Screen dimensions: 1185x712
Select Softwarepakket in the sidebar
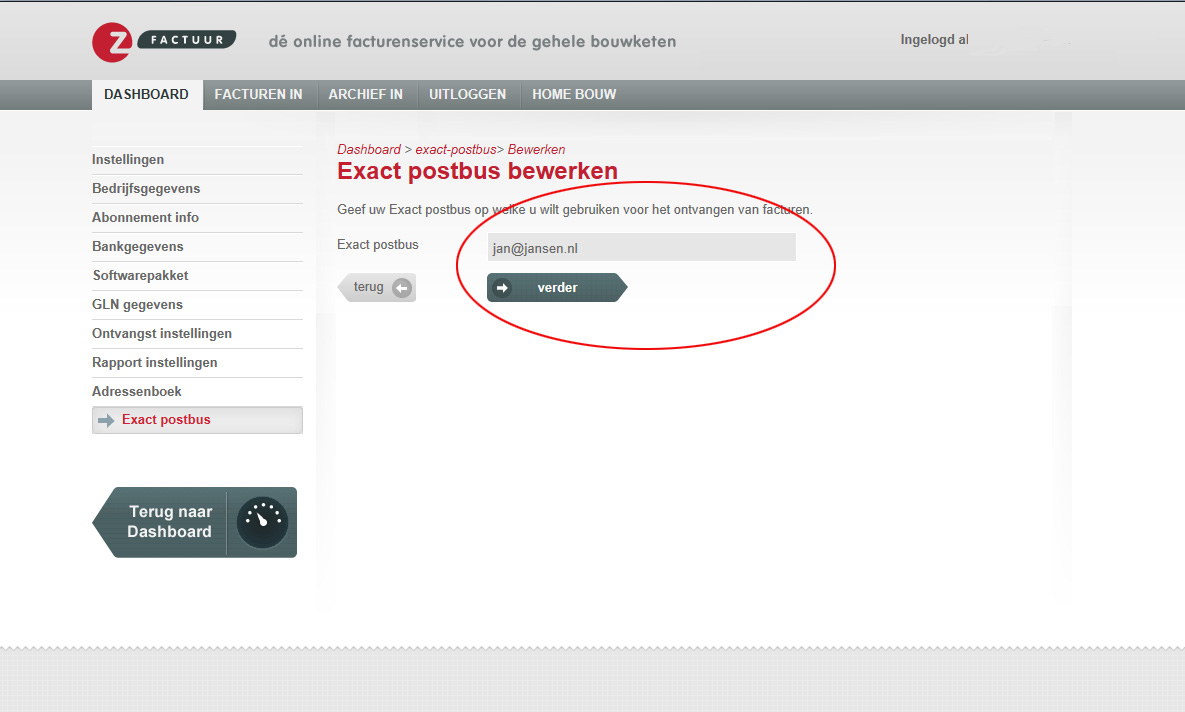coord(197,276)
